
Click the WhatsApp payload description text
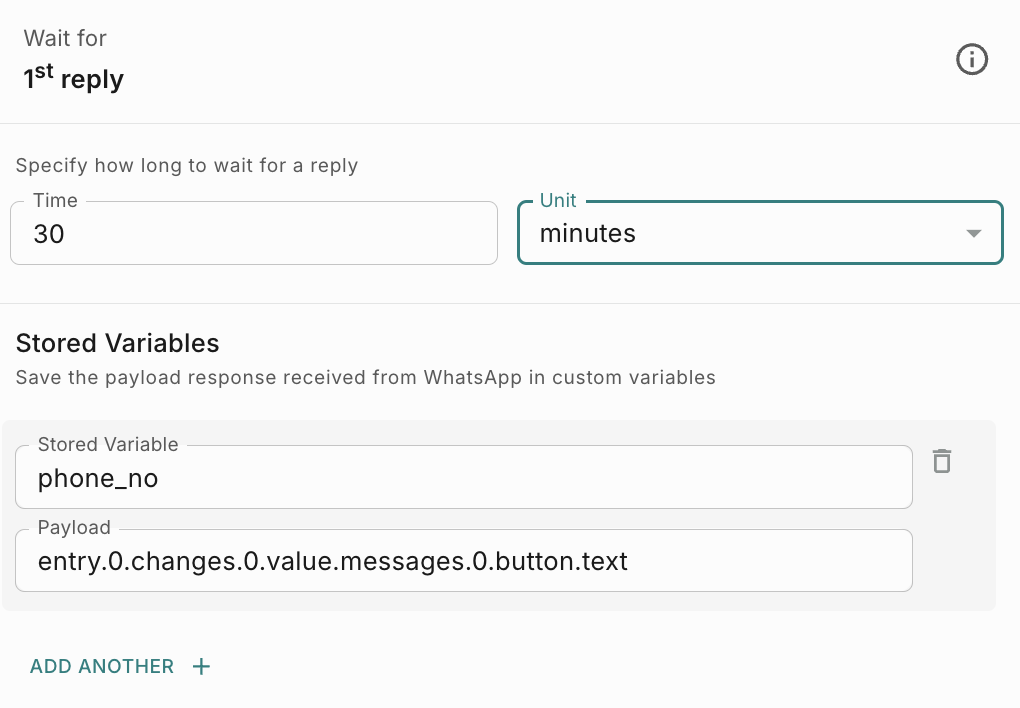click(x=365, y=378)
